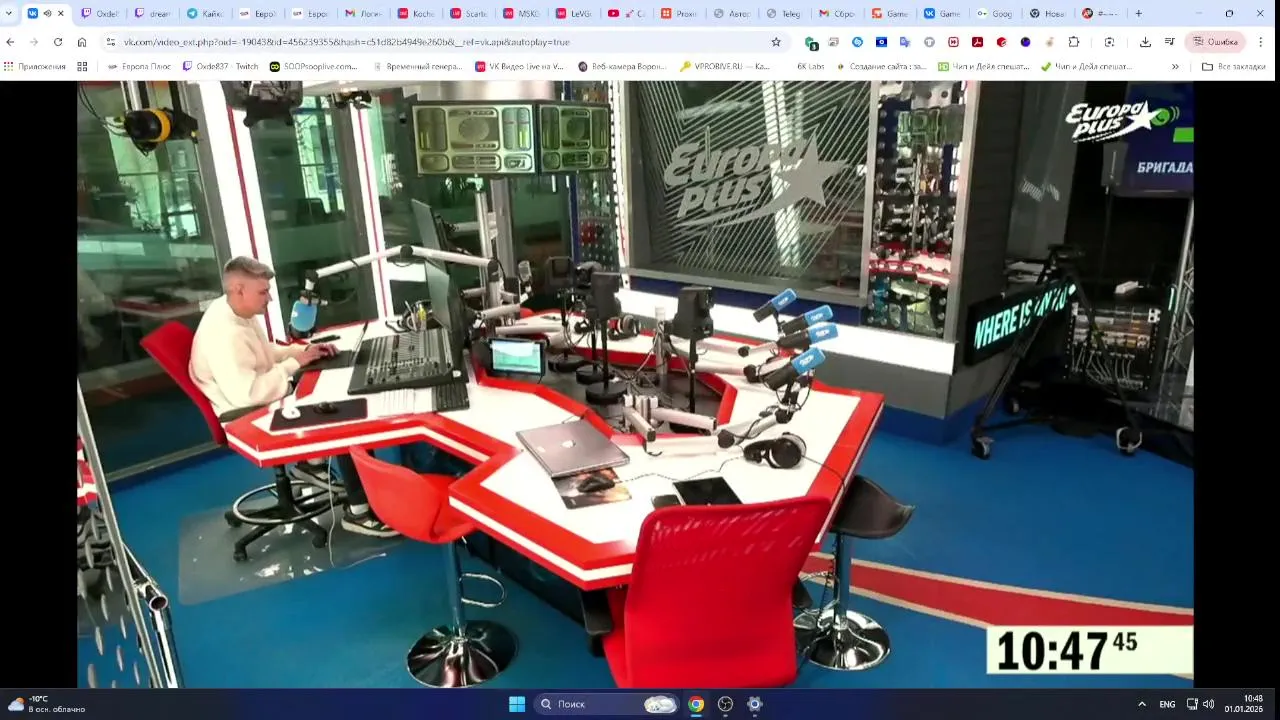Switch to the Gmail Сброс tab
Image resolution: width=1280 pixels, height=720 pixels.
[x=837, y=14]
